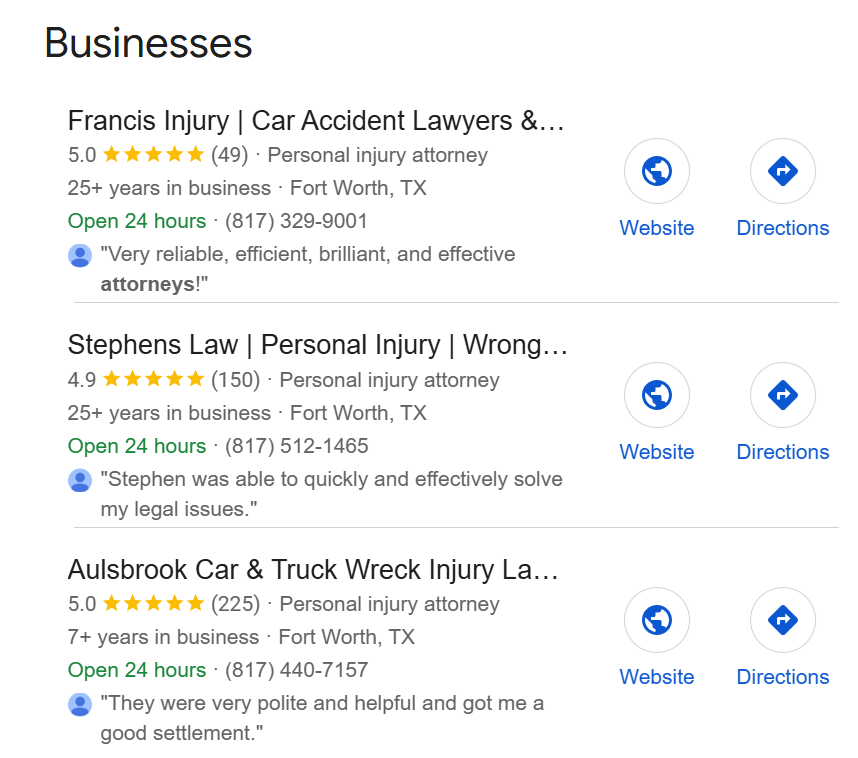Screen dimensions: 858x758
Task: Click the Directions label for Stephens Law
Action: coord(782,452)
